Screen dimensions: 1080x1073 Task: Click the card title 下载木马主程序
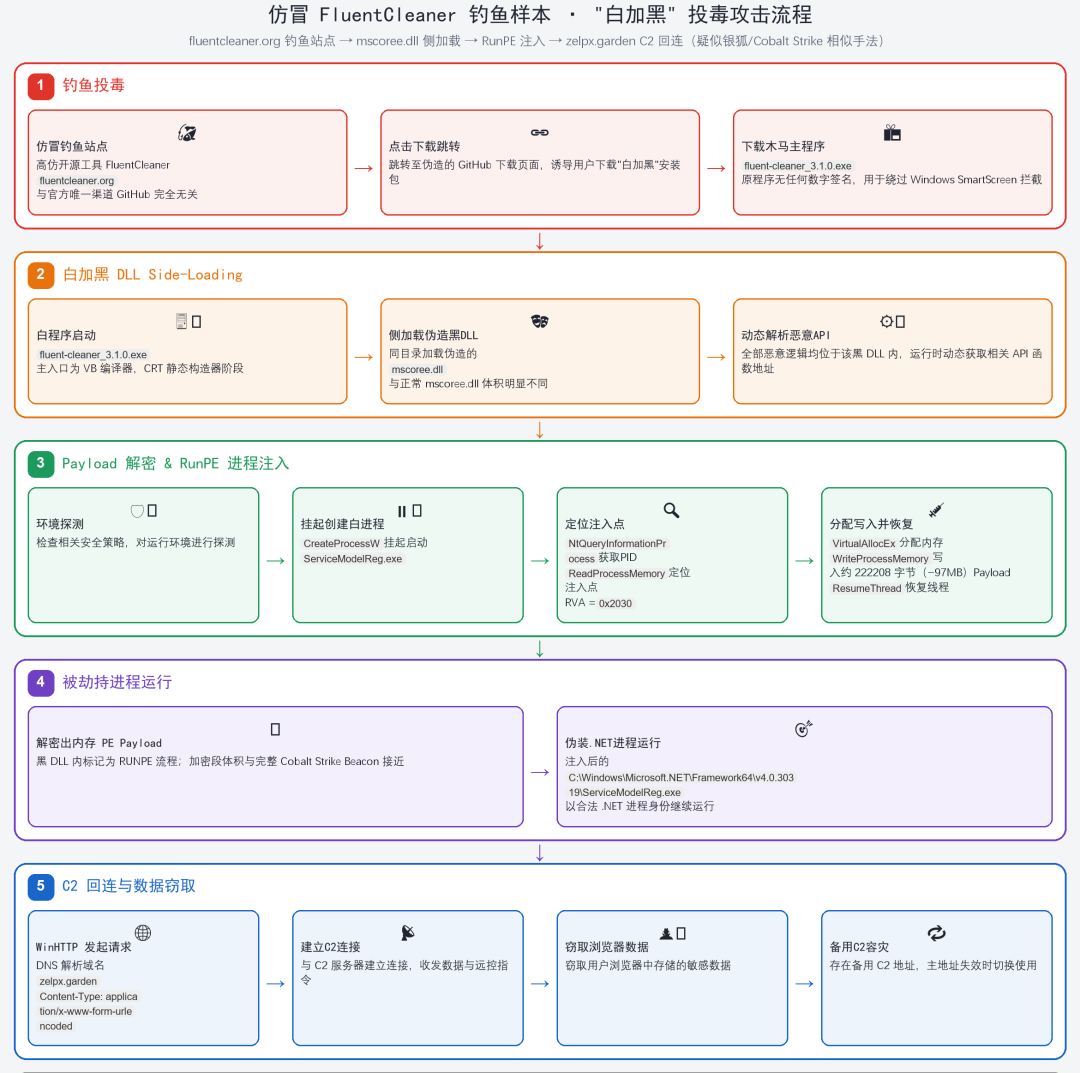point(783,147)
